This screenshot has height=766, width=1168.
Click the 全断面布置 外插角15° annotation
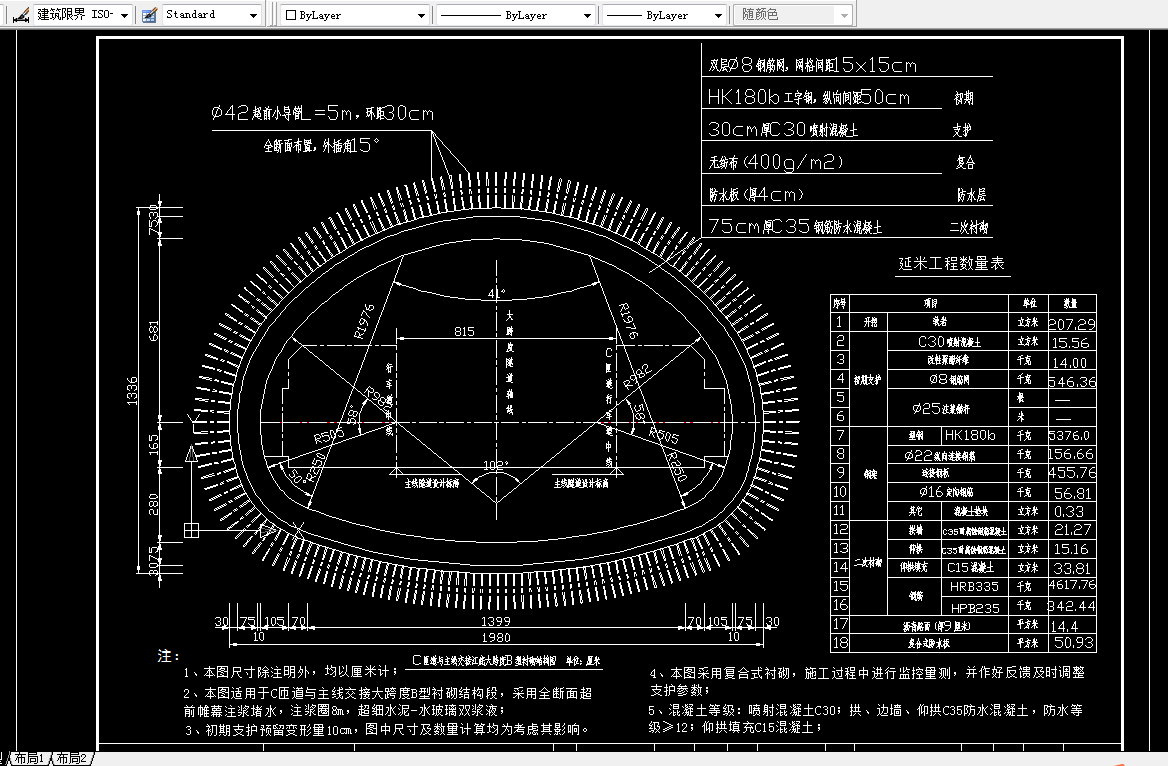pos(321,145)
